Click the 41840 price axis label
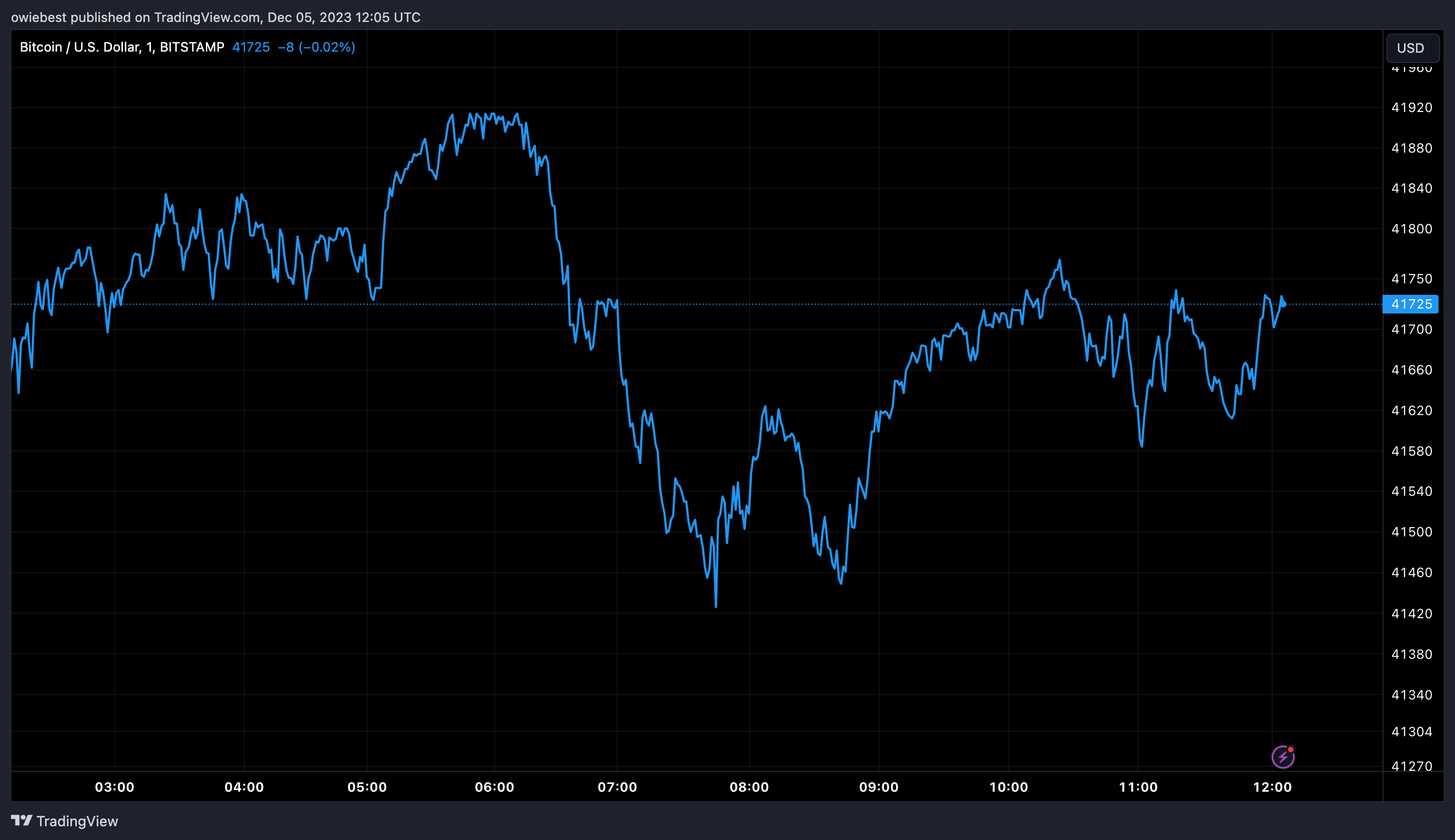This screenshot has height=840, width=1455. pyautogui.click(x=1412, y=188)
